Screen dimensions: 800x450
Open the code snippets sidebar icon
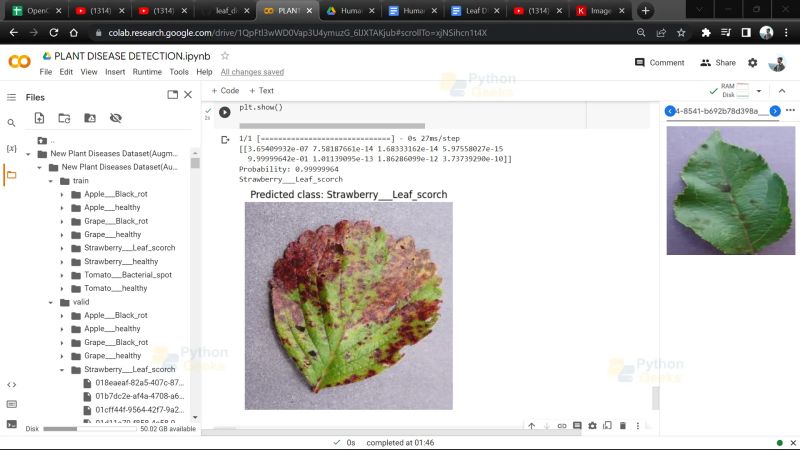[x=11, y=385]
